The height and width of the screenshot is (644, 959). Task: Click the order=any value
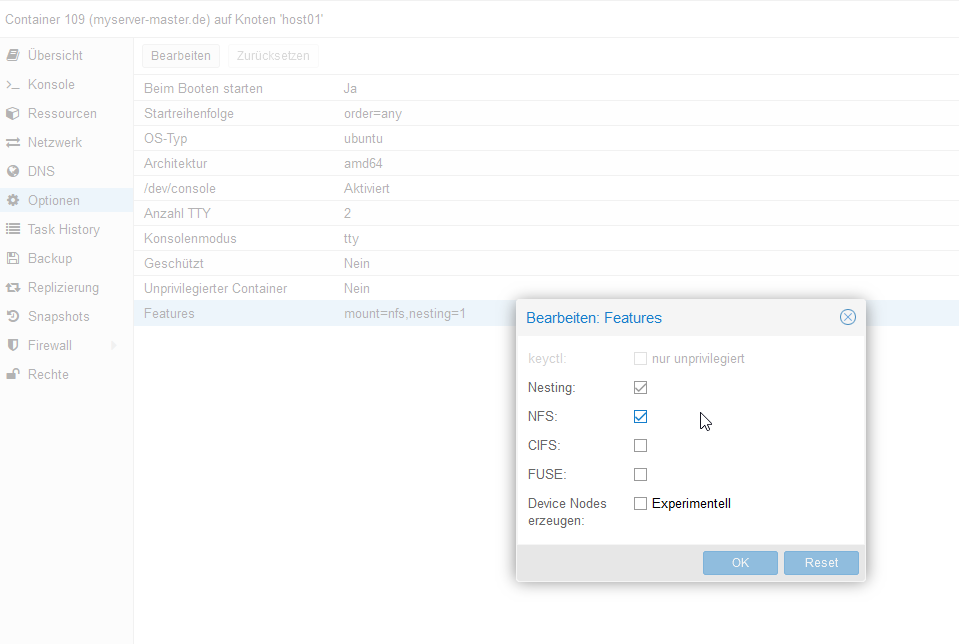click(372, 114)
